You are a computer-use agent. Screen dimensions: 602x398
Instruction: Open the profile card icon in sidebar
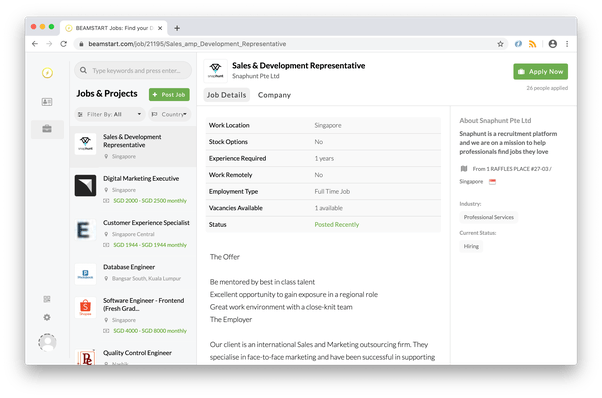47,102
